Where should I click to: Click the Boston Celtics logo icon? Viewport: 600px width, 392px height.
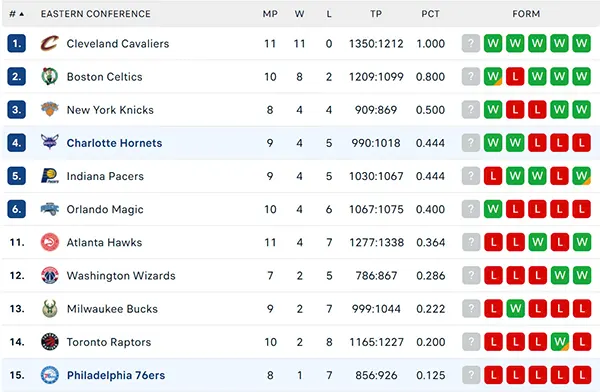50,76
